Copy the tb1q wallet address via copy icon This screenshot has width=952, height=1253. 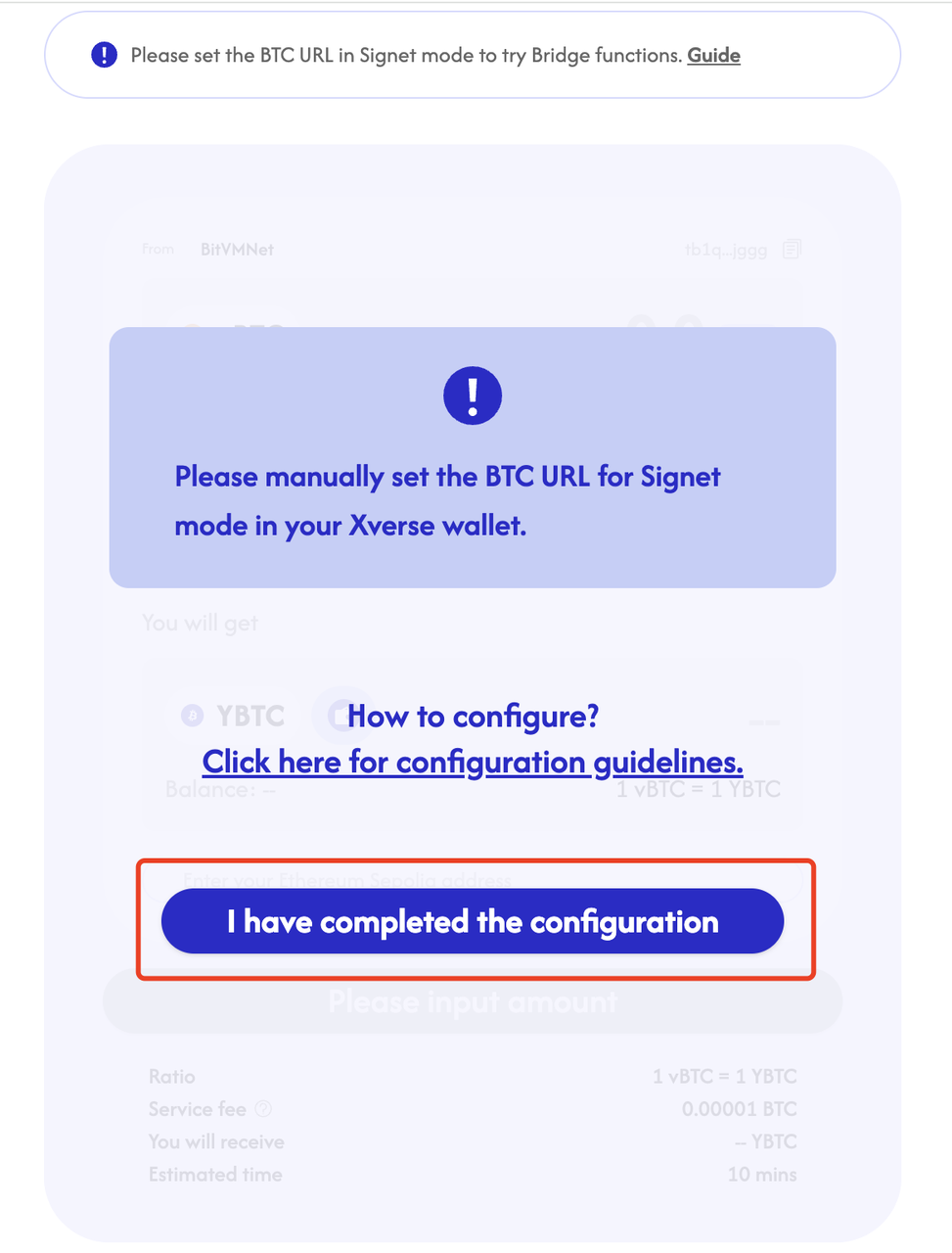792,250
